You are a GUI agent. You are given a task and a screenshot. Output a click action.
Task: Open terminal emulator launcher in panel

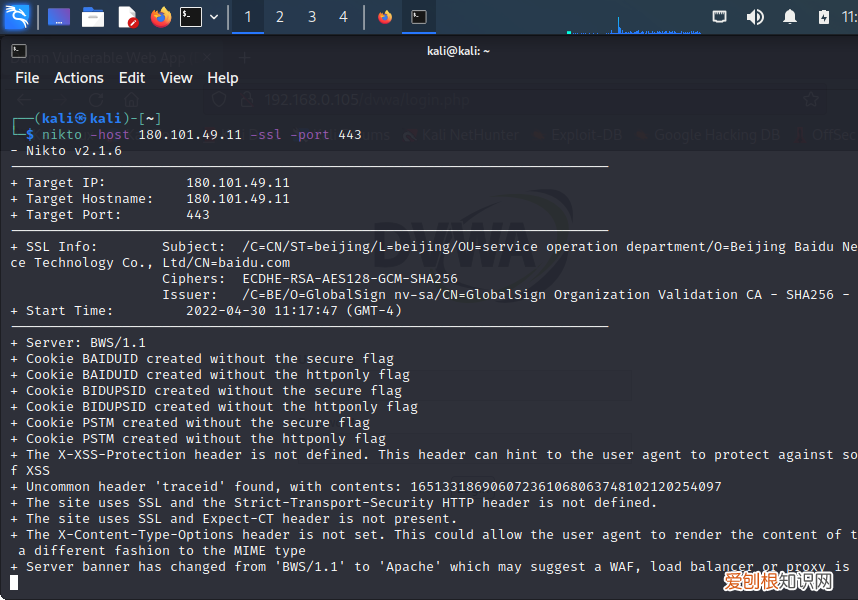pos(190,17)
